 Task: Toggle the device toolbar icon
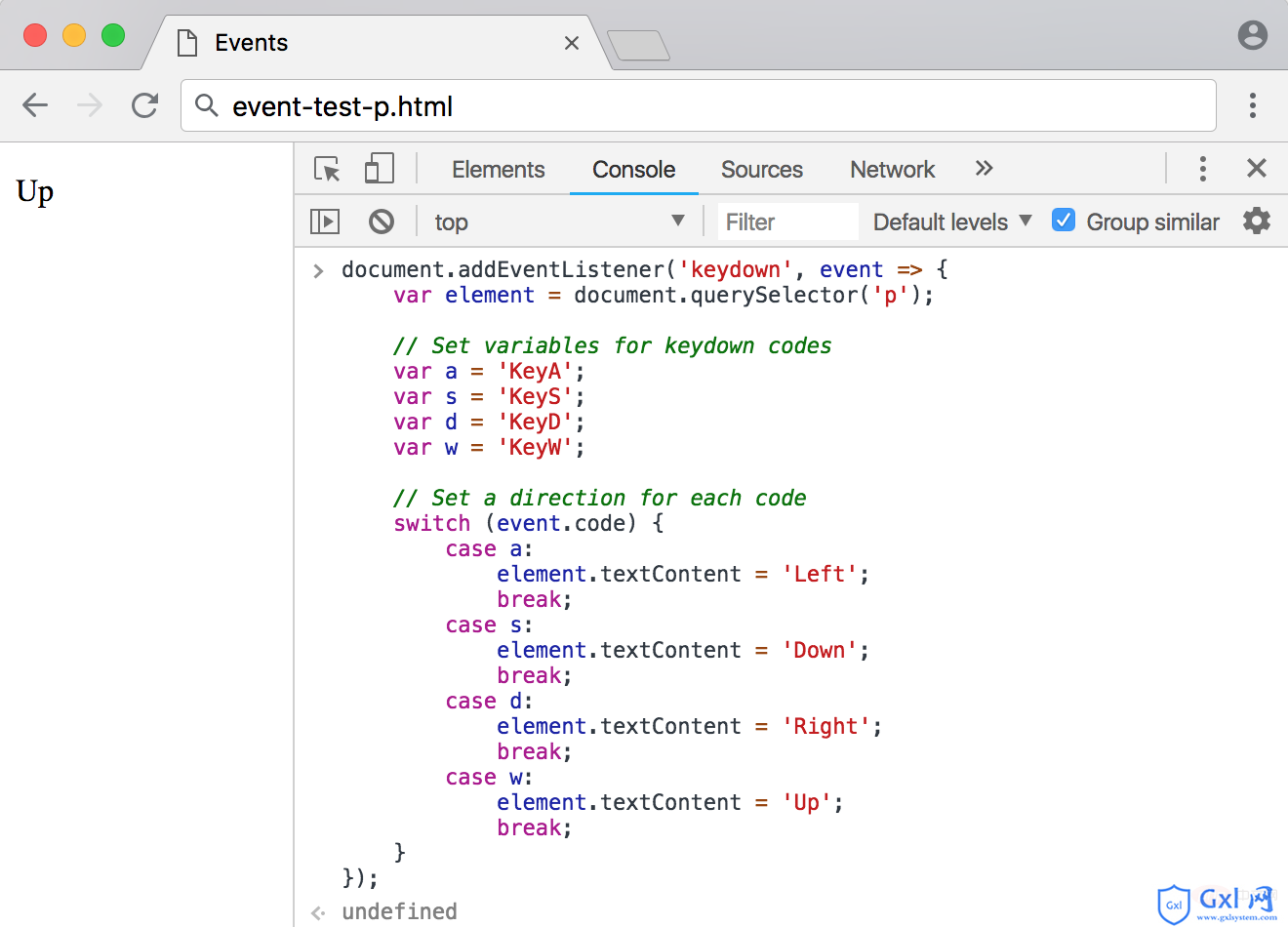[x=379, y=169]
